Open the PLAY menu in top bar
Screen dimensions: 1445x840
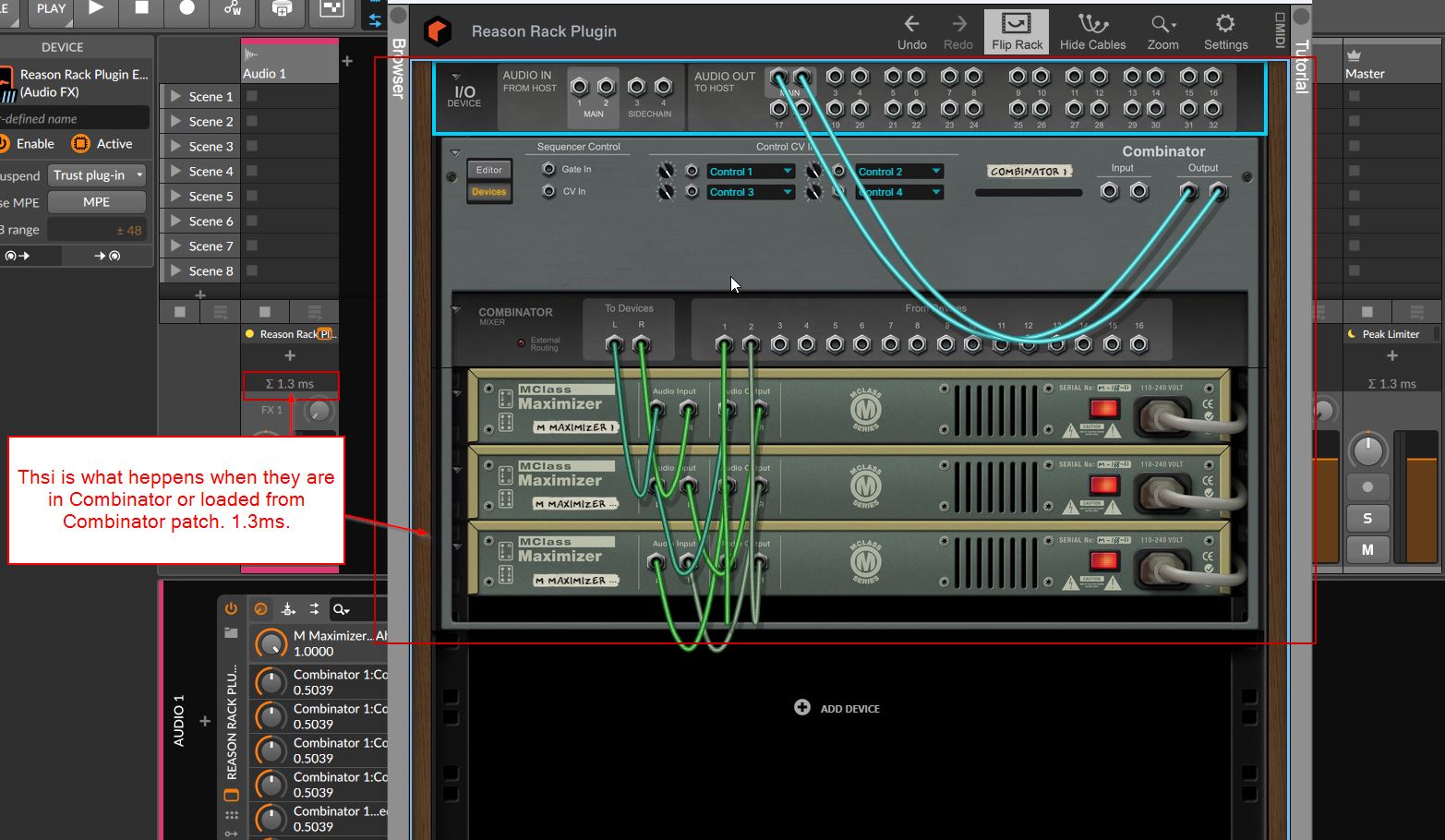[51, 8]
